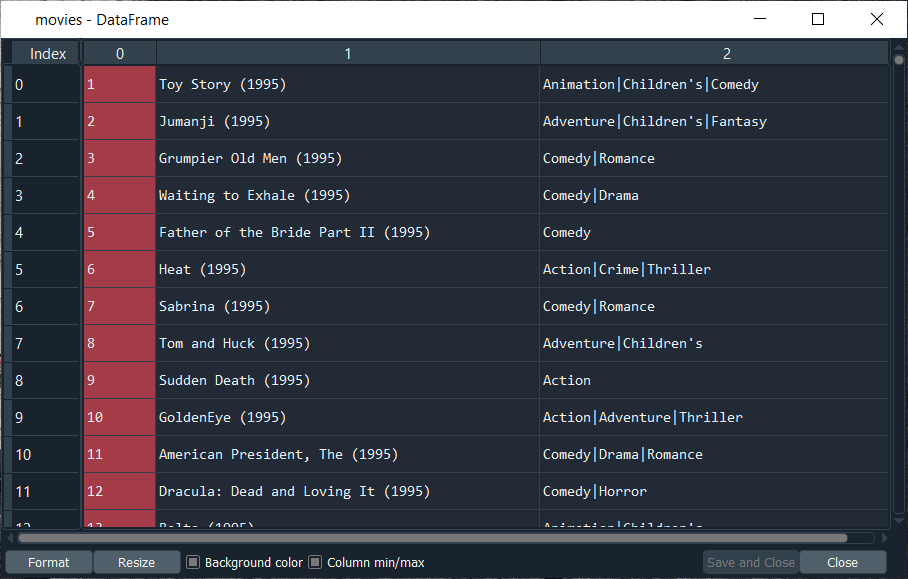Select column 1 header
This screenshot has width=908, height=579.
pyautogui.click(x=348, y=54)
